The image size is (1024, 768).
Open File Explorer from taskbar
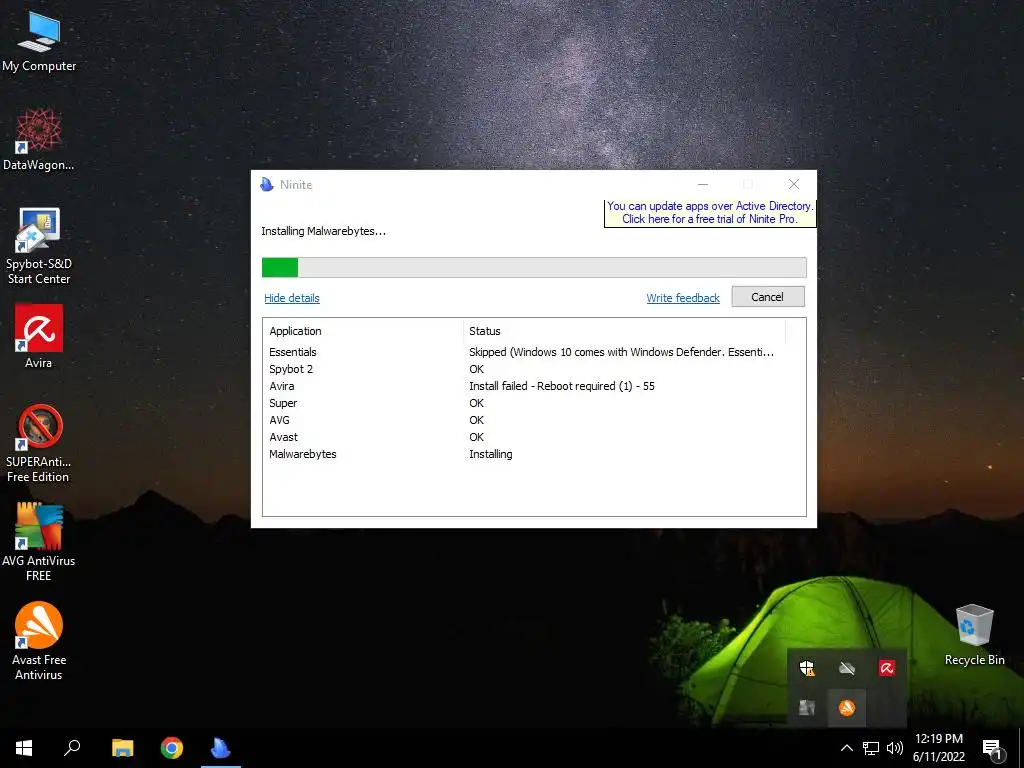[122, 748]
